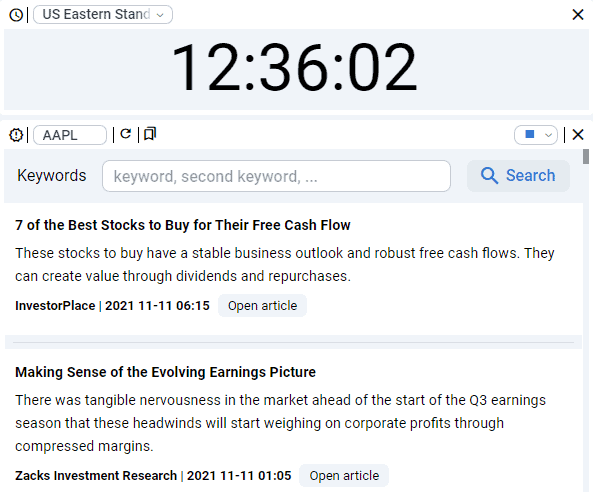Click the AAPL ticker symbol field

pyautogui.click(x=70, y=135)
